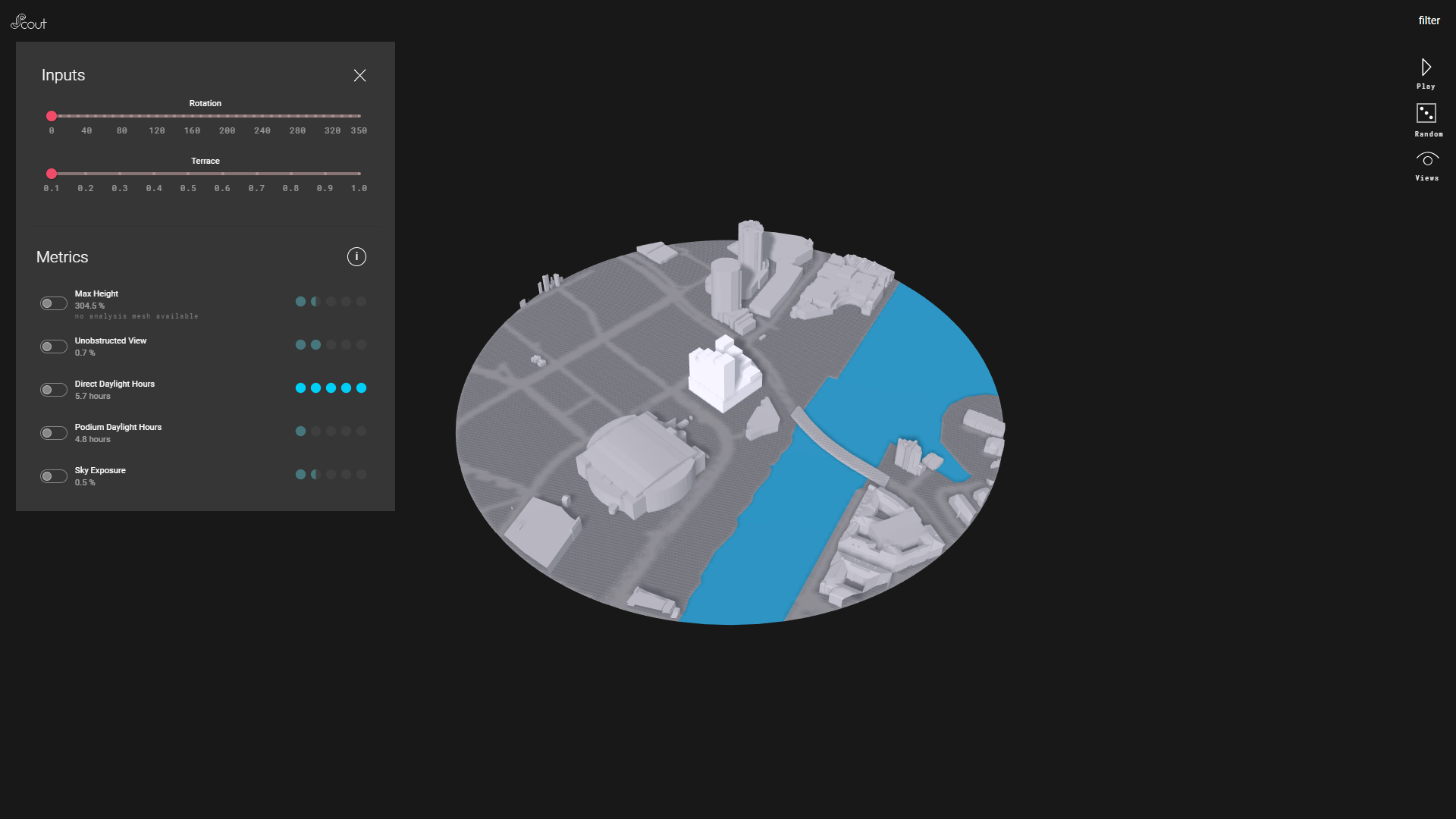Enable the Sky Exposure toggle
Viewport: 1456px width, 819px height.
54,476
